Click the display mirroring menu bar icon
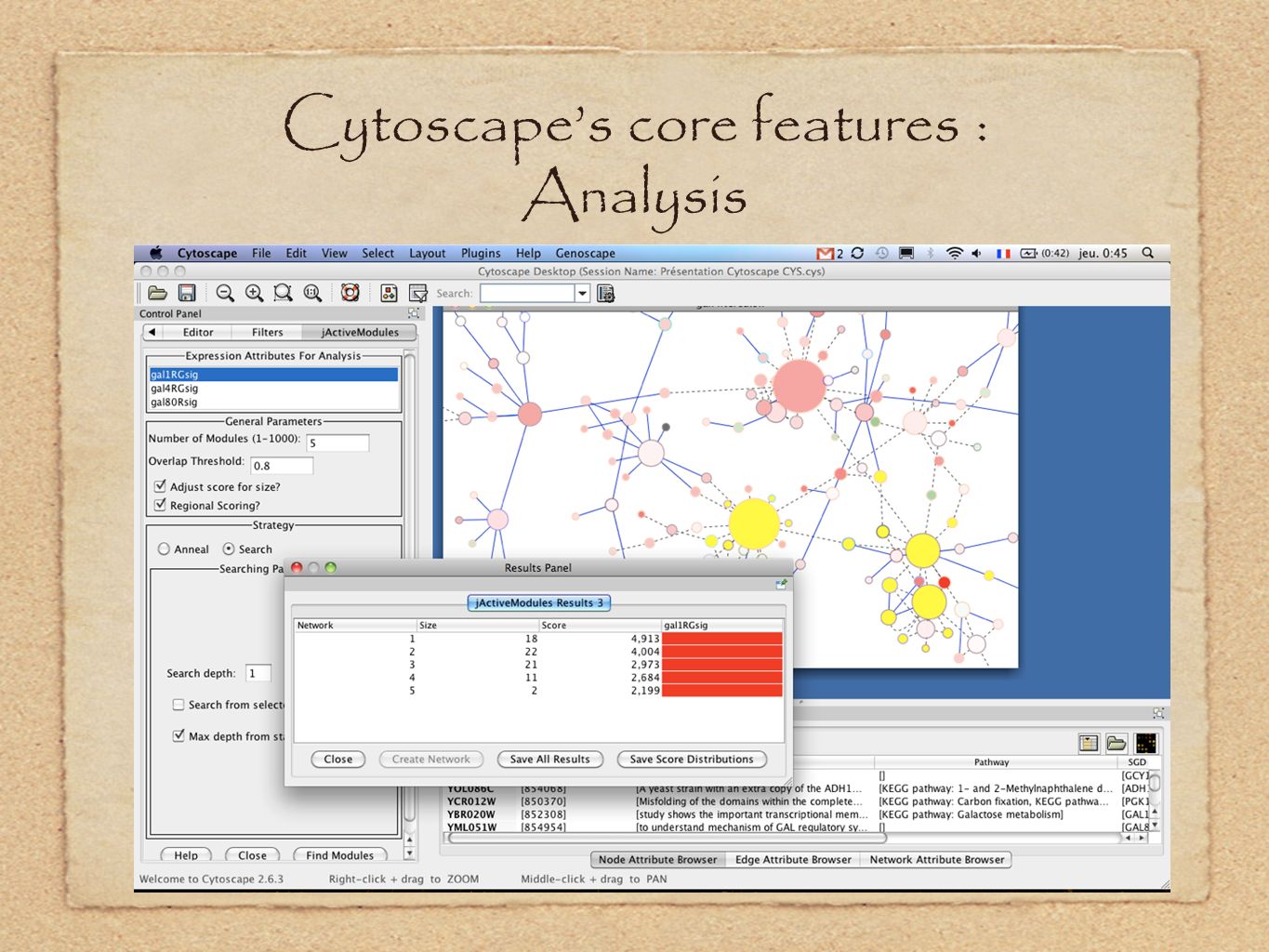1269x952 pixels. (x=906, y=253)
